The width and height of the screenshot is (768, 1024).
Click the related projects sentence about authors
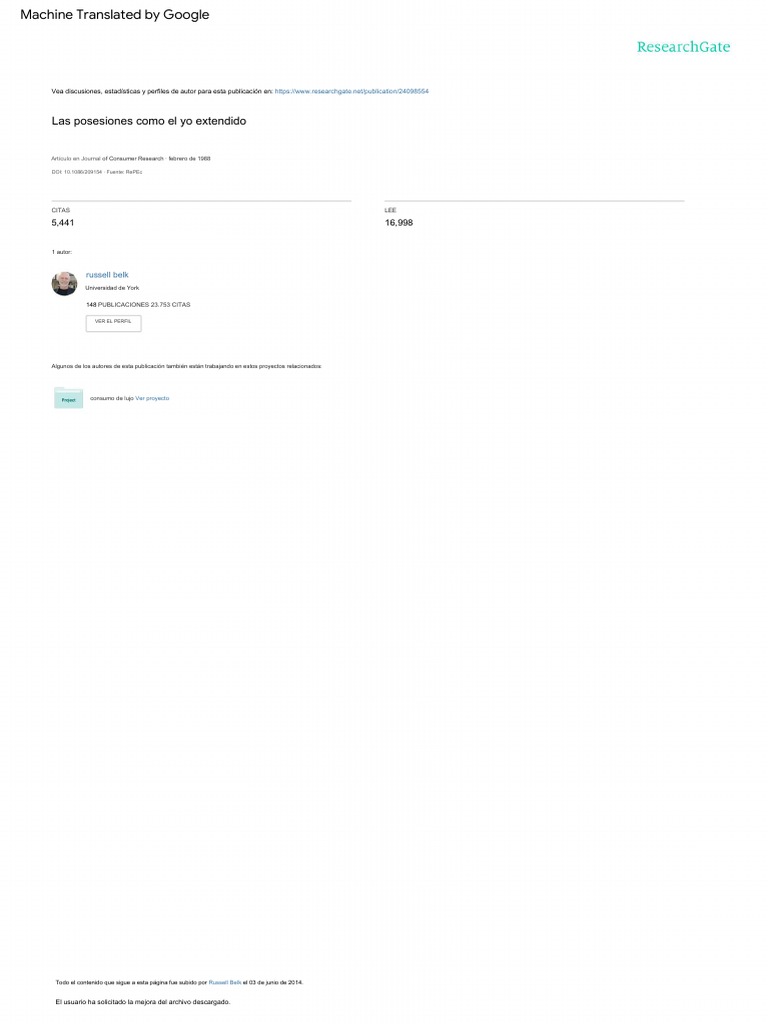point(186,366)
